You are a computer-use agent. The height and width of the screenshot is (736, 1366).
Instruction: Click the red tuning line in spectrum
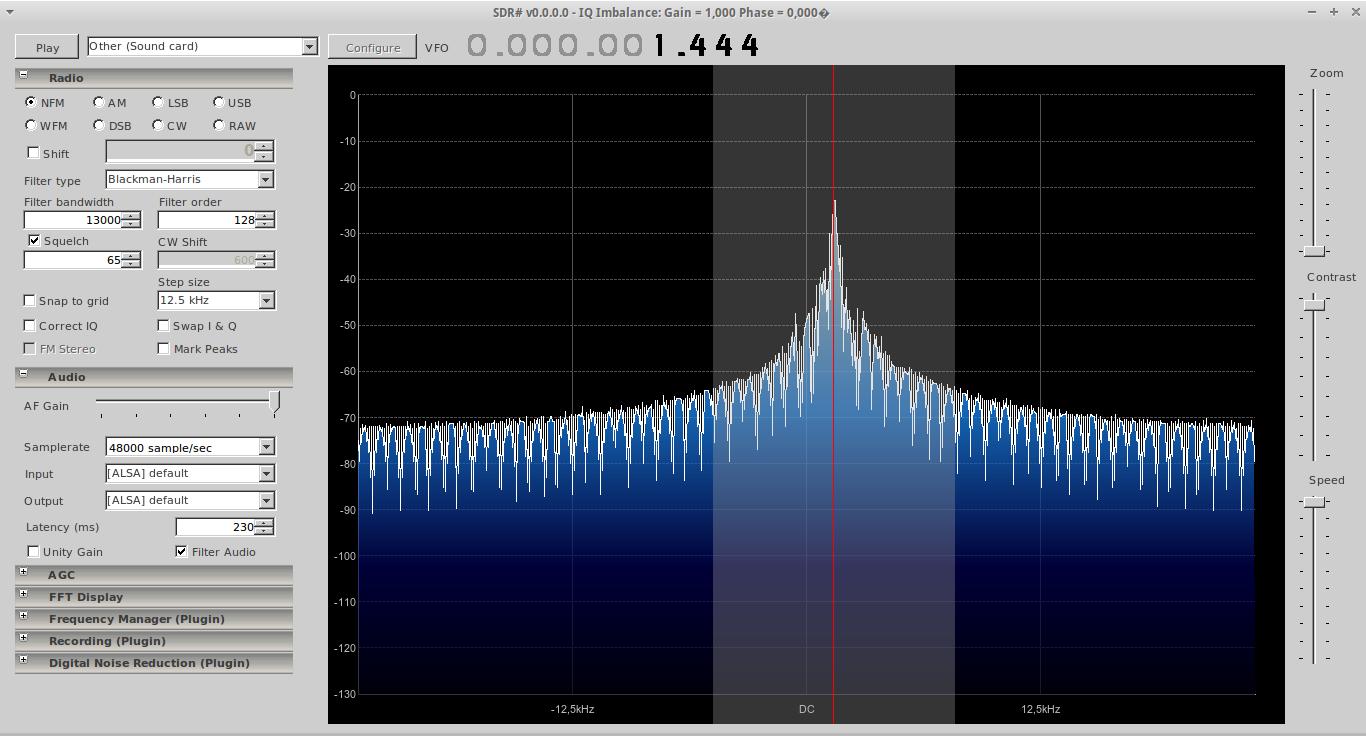coord(834,394)
